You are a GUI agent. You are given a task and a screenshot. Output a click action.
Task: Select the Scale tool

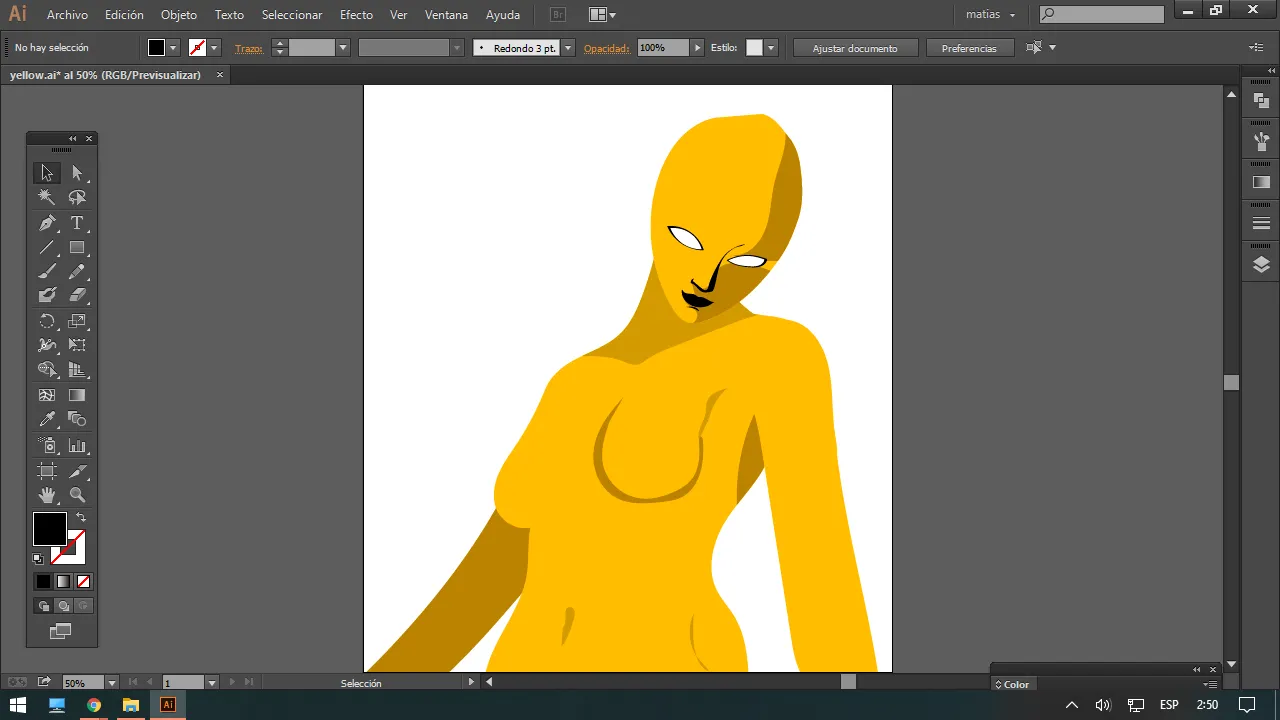(x=77, y=321)
